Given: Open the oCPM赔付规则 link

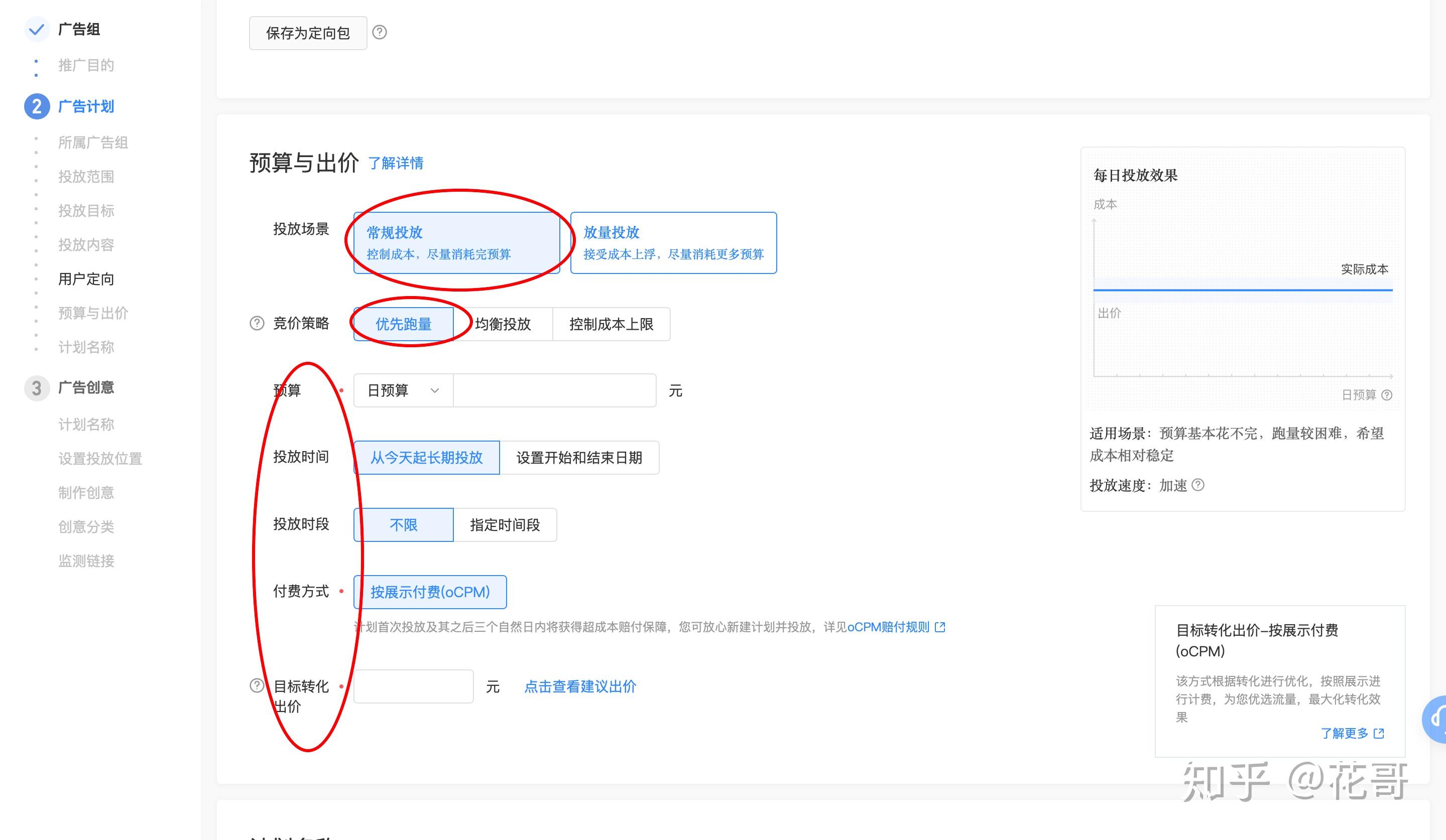Looking at the screenshot, I should [x=888, y=627].
